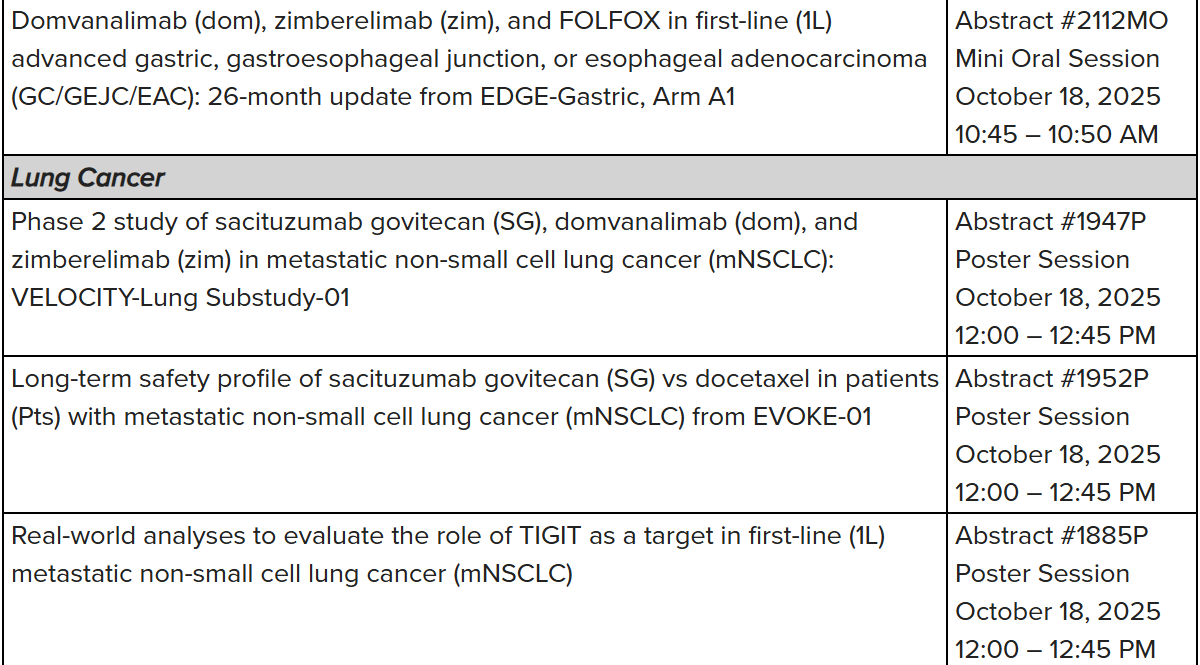Click Poster Session under Abstract #1947P
The image size is (1200, 665).
point(1042,259)
